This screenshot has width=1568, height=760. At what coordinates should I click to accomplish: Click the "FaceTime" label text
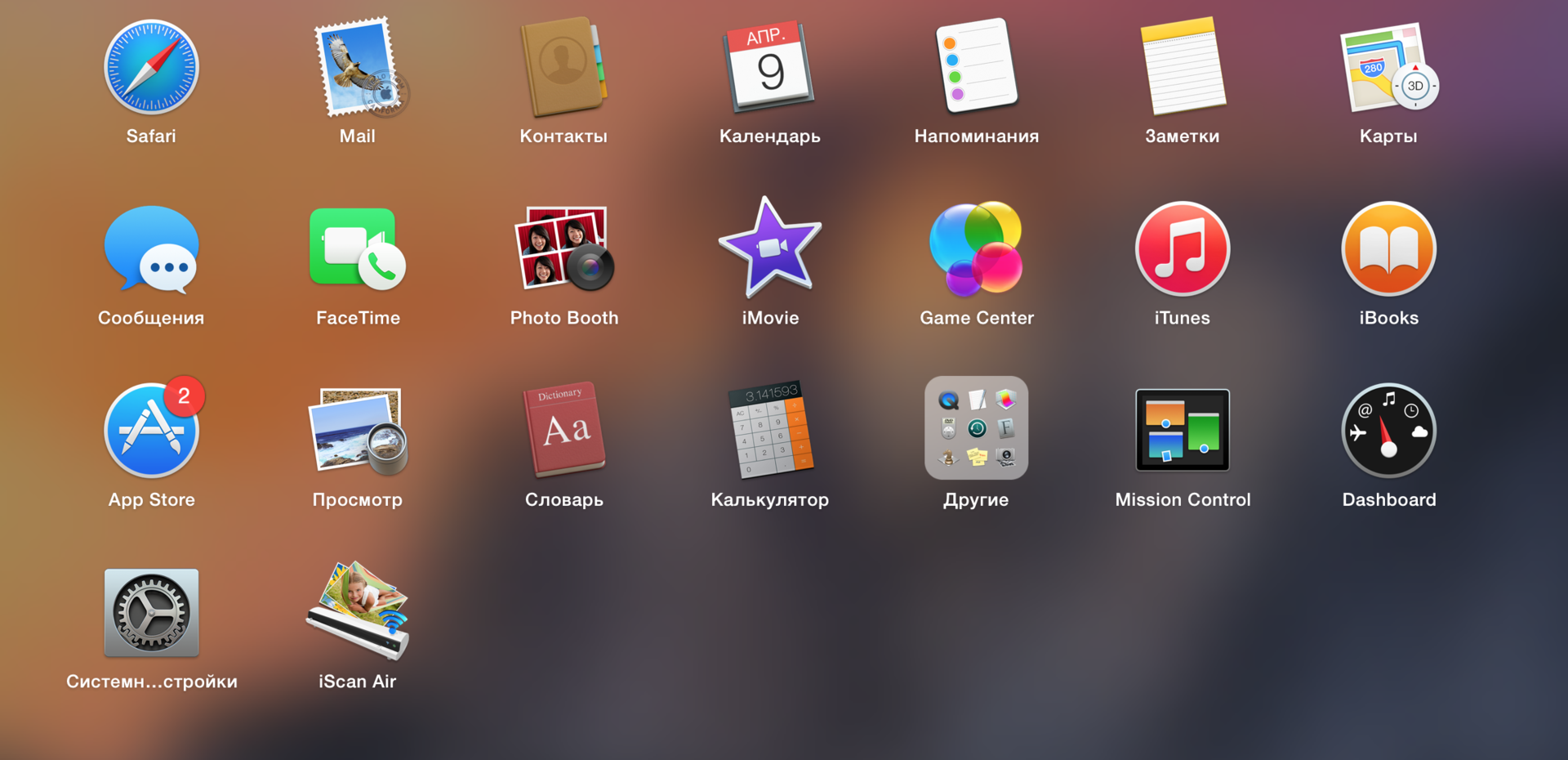click(358, 318)
